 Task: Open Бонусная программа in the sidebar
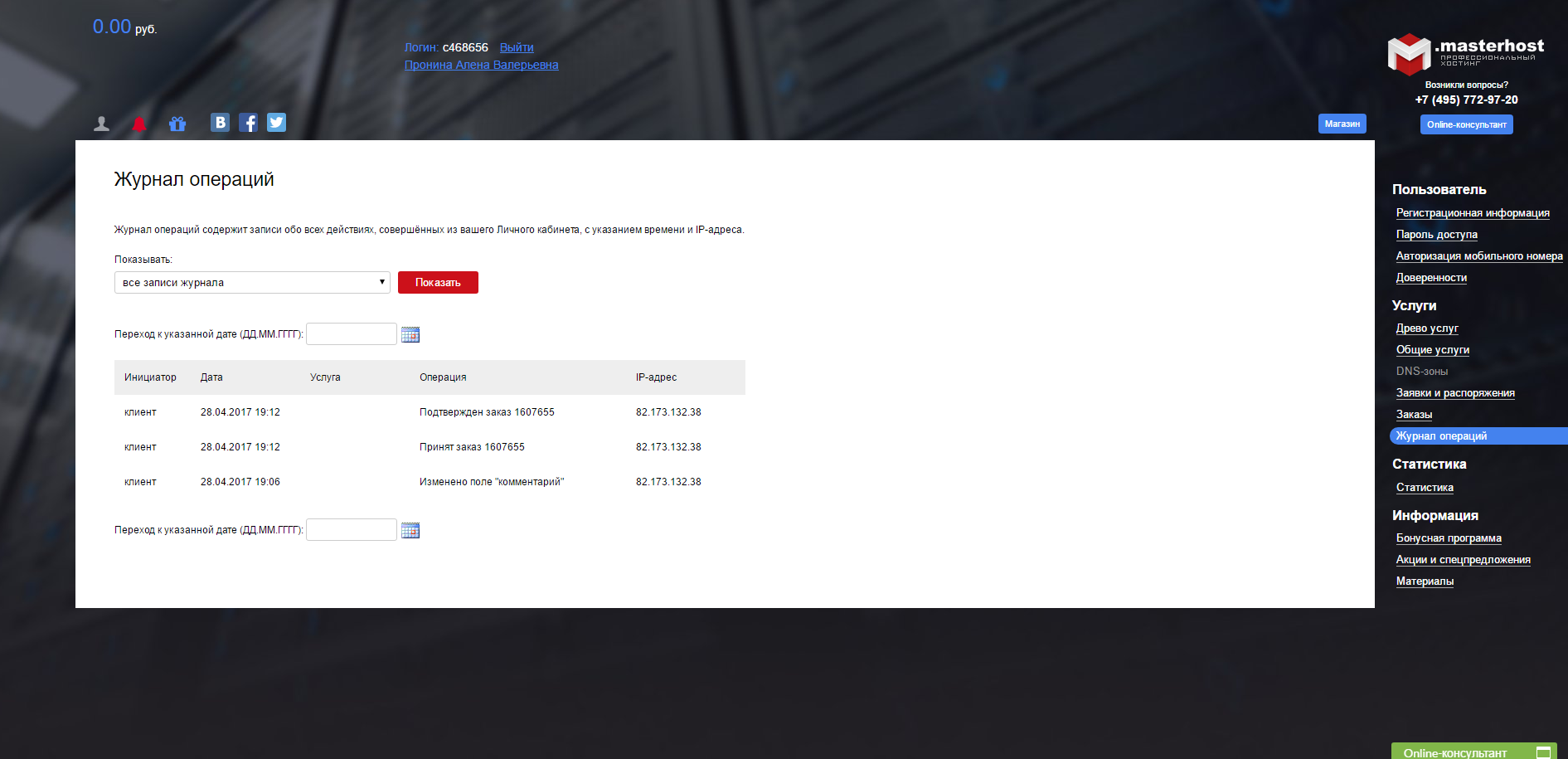pyautogui.click(x=1449, y=538)
